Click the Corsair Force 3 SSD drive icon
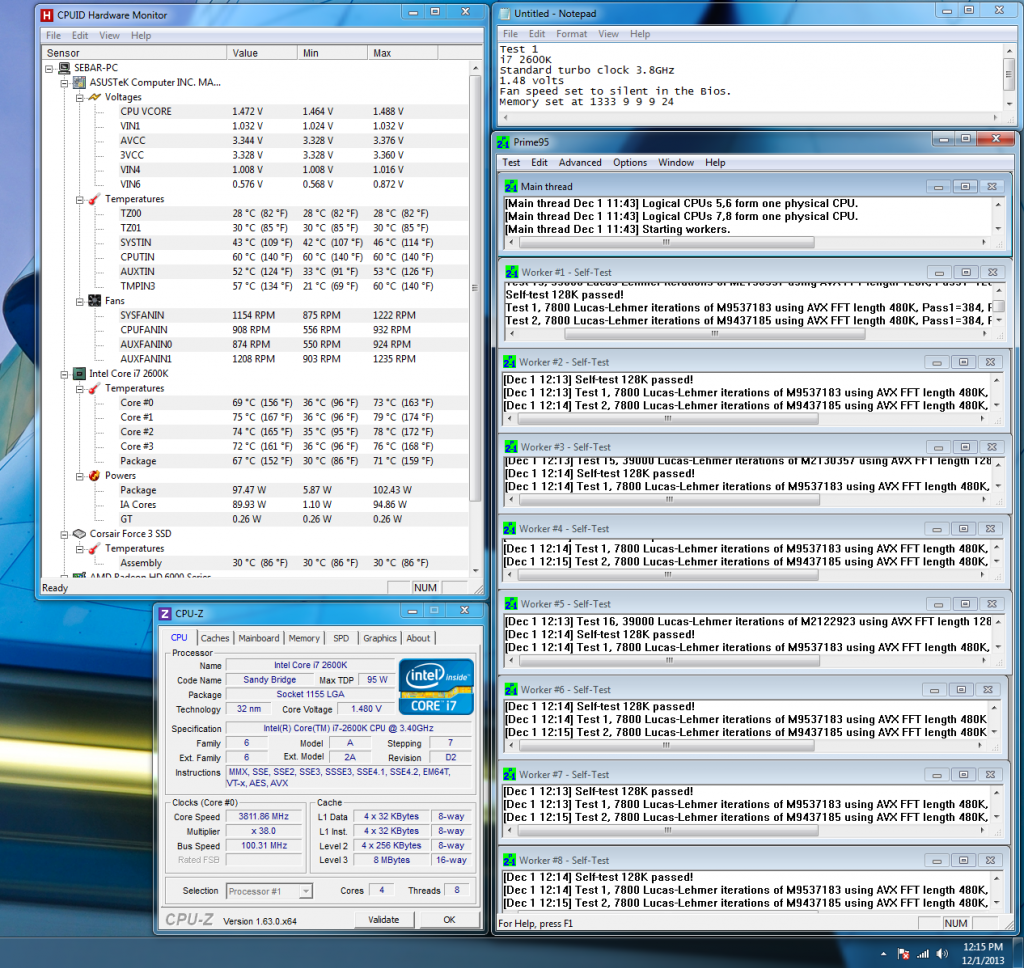This screenshot has width=1024, height=968. [x=80, y=534]
